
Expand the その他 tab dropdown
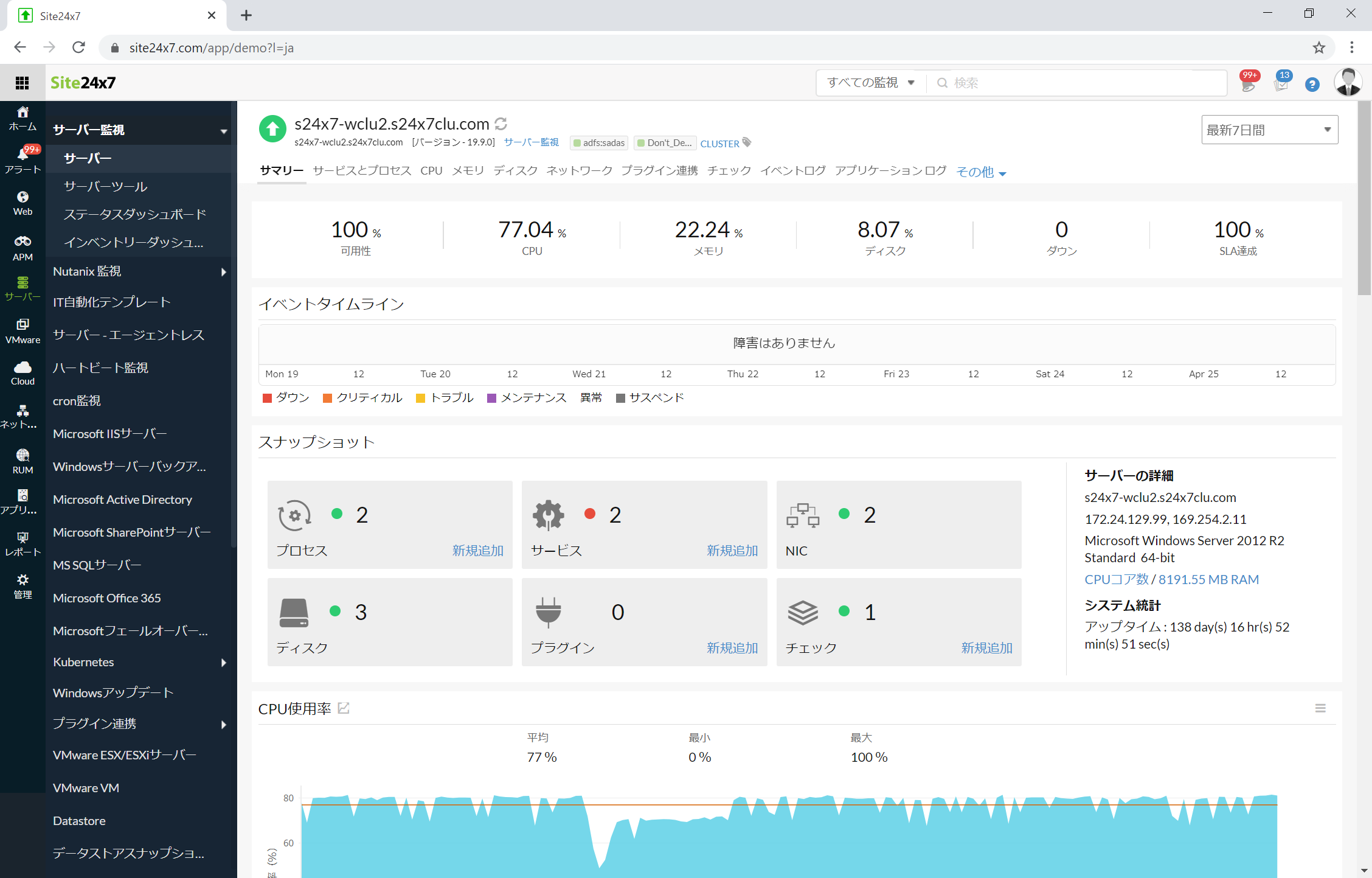980,172
